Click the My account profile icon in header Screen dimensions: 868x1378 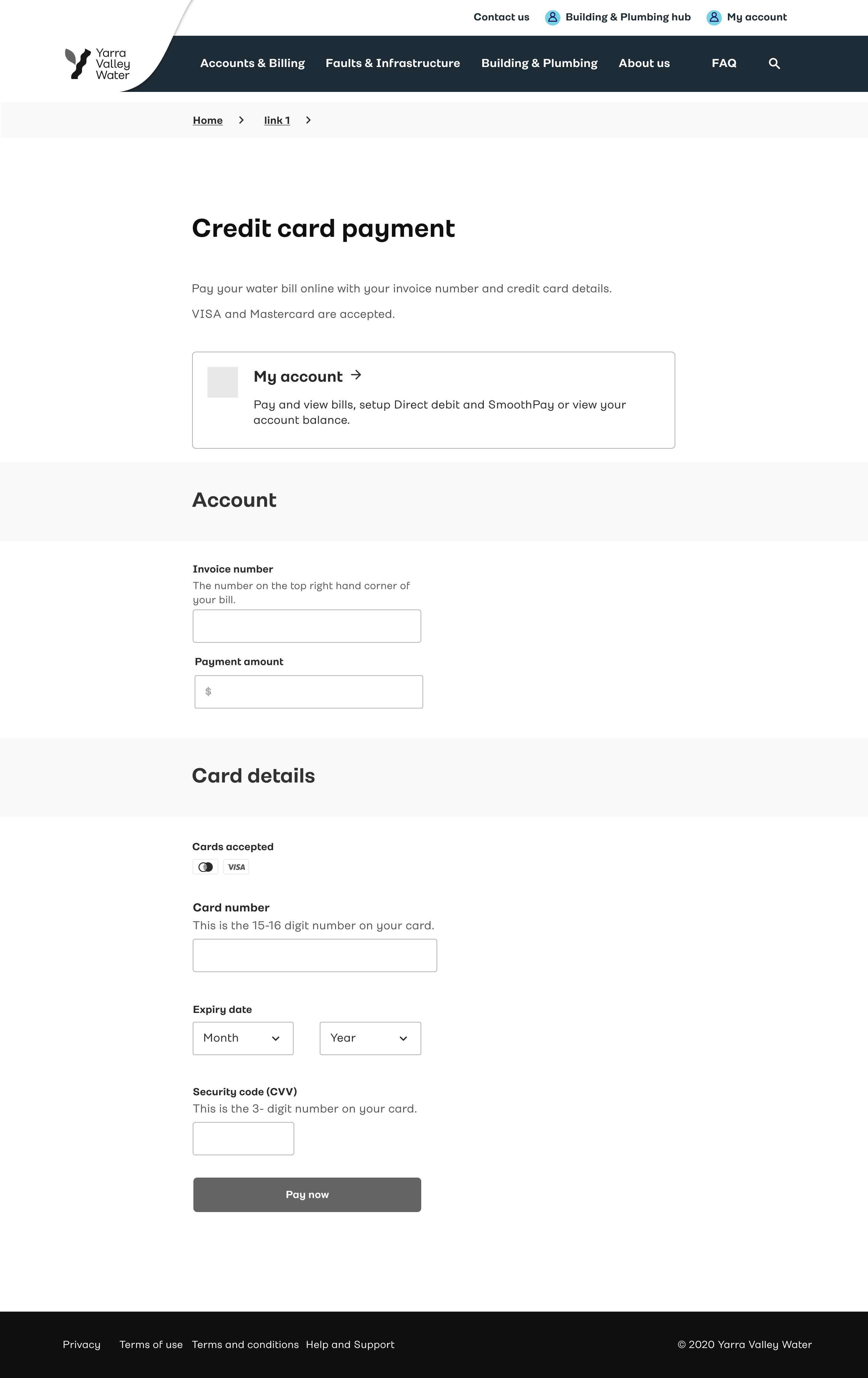(x=714, y=18)
